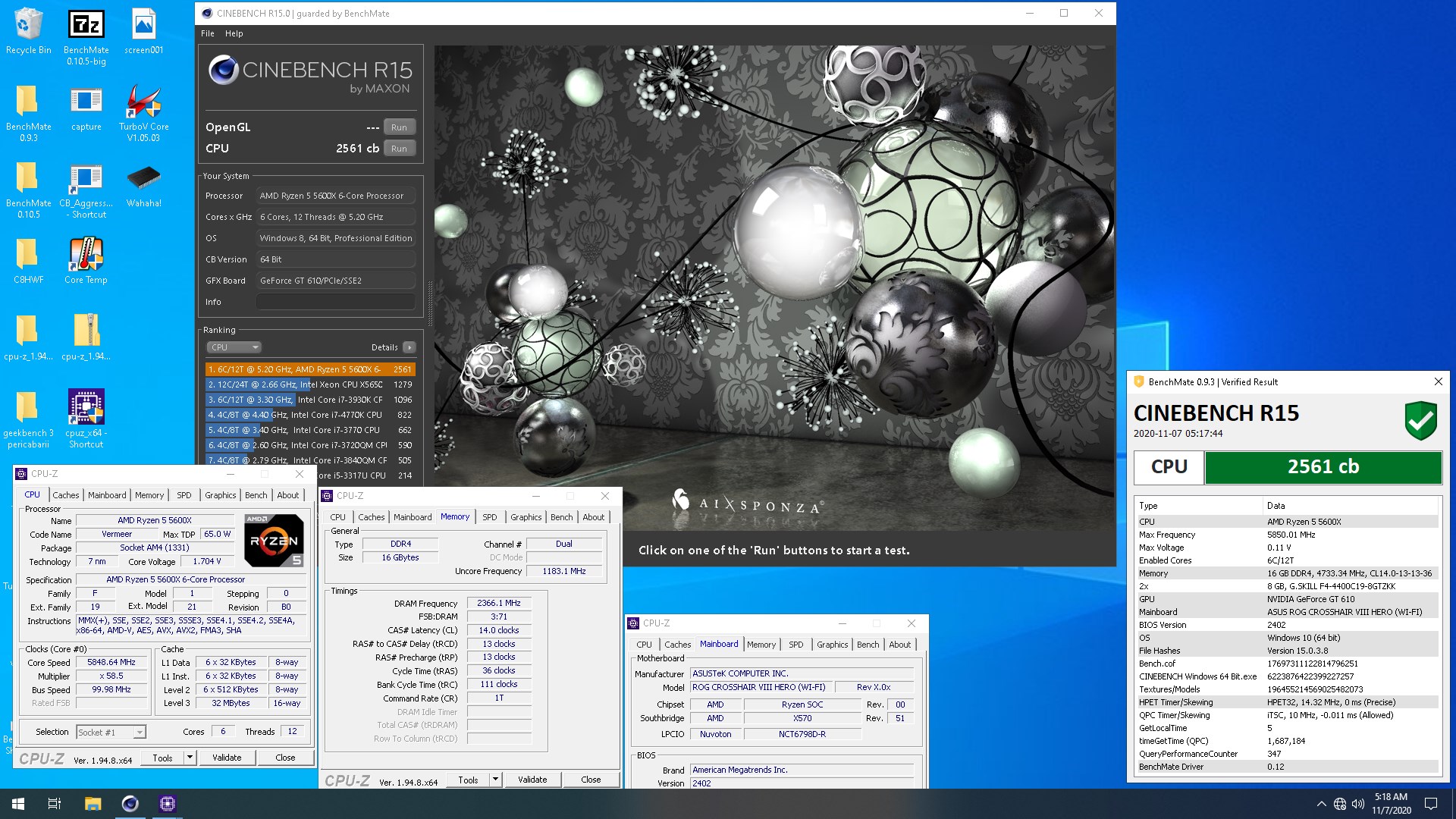Open About tab in Memory CPU-Z window
1456x819 pixels.
594,517
